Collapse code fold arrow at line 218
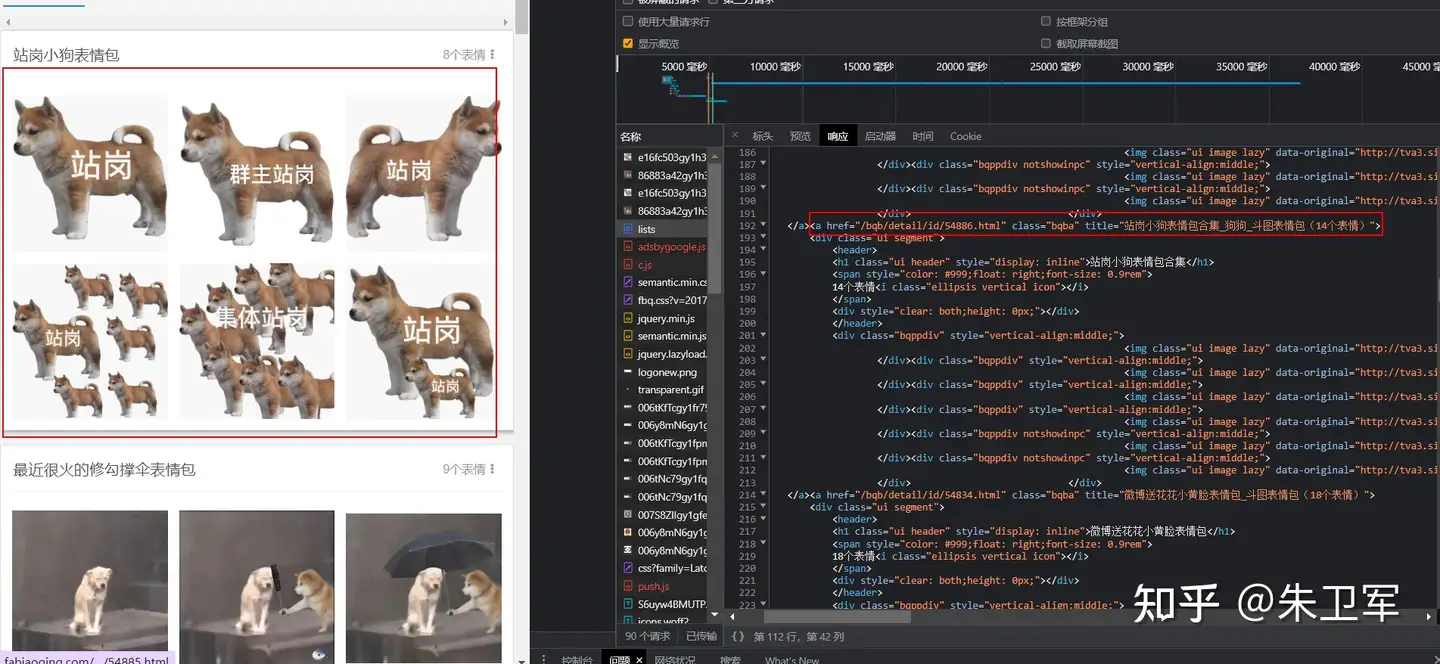The height and width of the screenshot is (664, 1440). click(763, 544)
